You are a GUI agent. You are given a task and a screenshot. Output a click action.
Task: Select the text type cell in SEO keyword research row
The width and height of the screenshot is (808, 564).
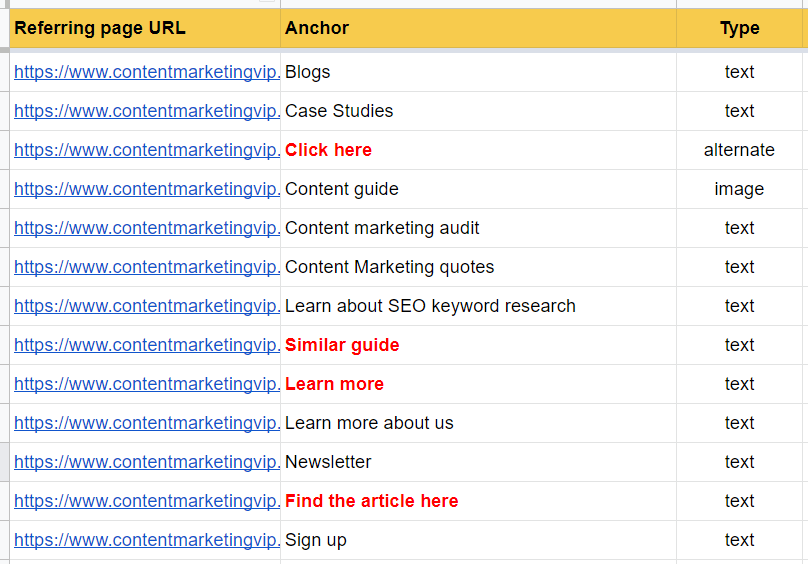pyautogui.click(x=739, y=306)
